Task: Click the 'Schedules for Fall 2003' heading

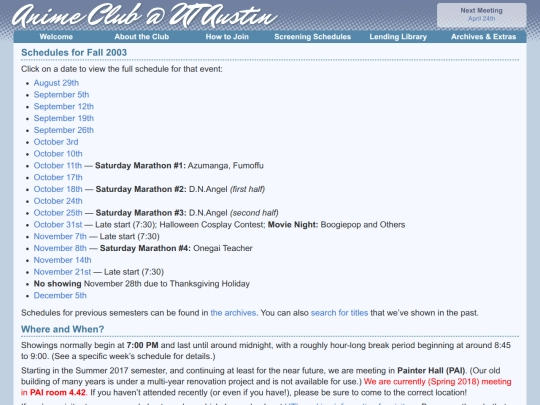Action: [x=74, y=52]
